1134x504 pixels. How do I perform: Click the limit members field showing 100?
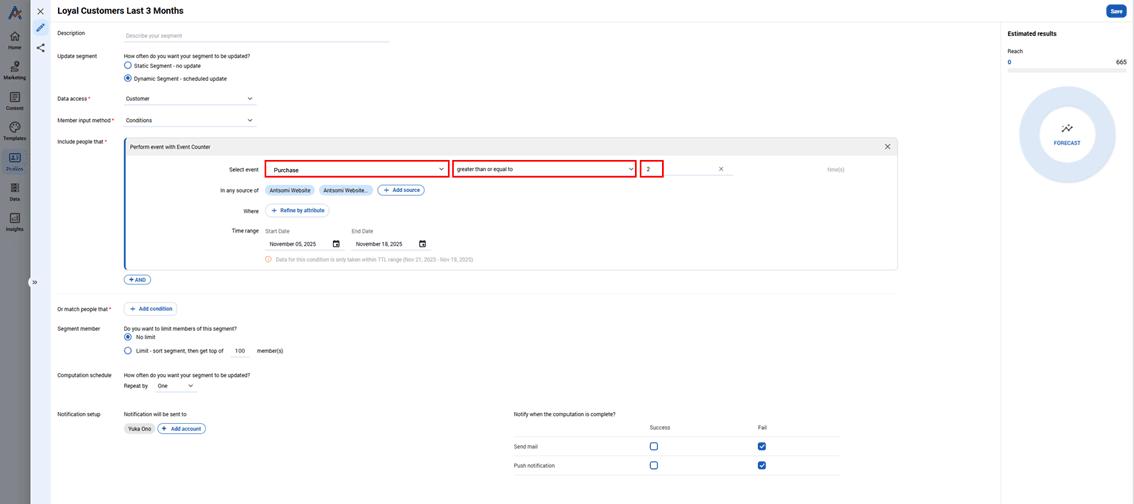[240, 351]
